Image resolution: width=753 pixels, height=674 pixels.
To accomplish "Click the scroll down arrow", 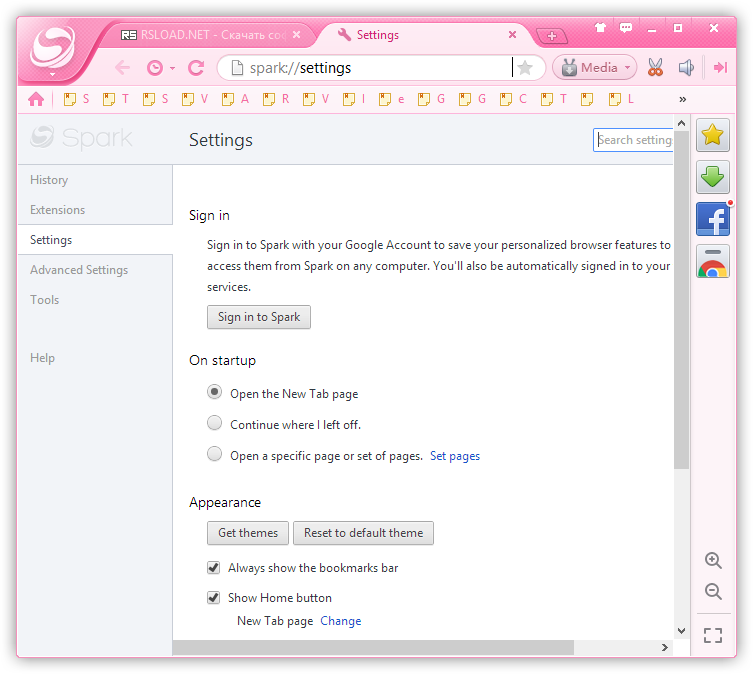I will (x=681, y=631).
